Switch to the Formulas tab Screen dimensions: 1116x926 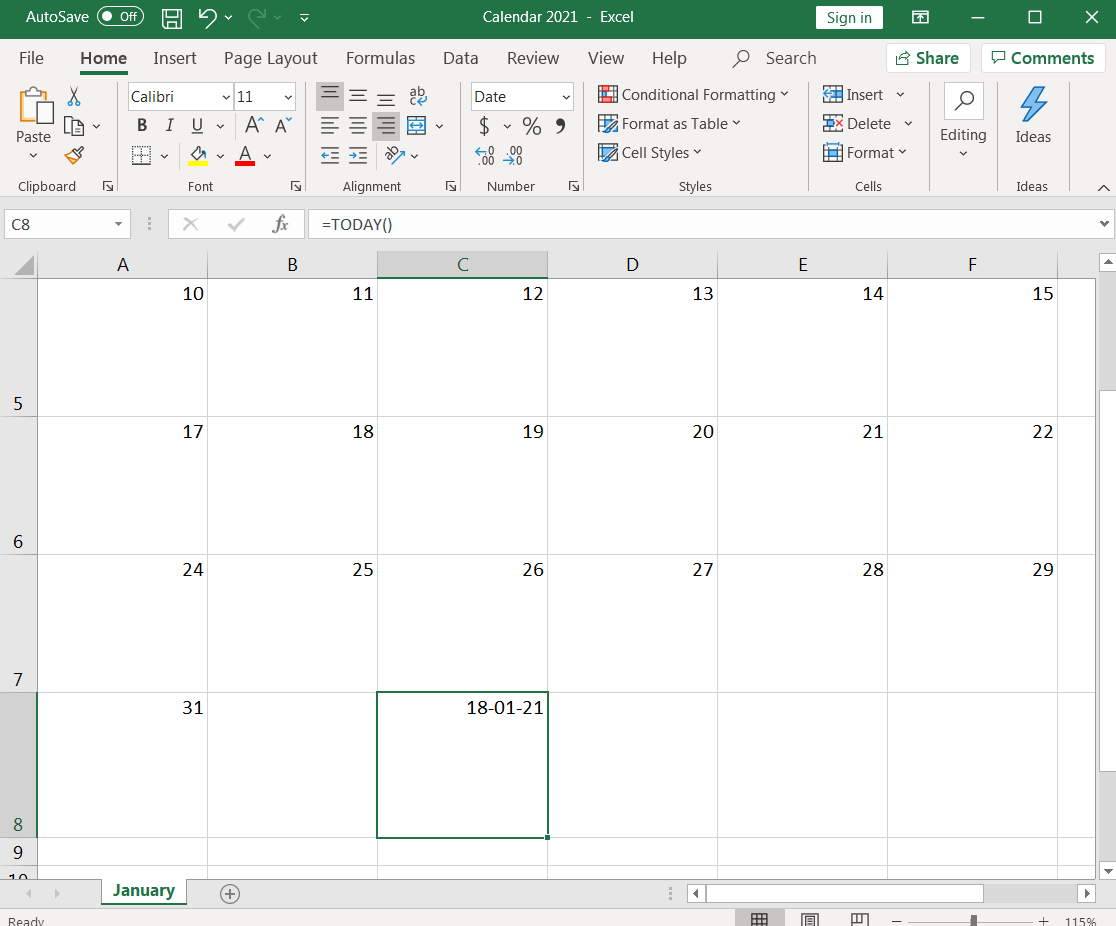tap(380, 58)
